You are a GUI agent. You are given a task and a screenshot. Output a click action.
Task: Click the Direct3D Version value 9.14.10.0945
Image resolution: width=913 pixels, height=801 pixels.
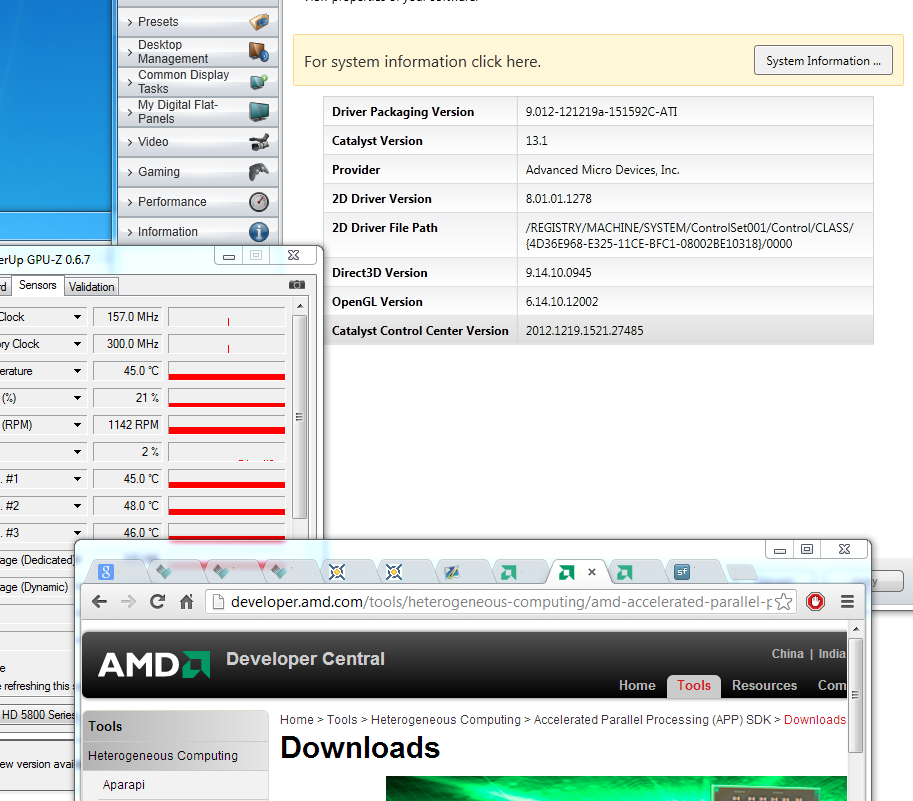coord(558,272)
